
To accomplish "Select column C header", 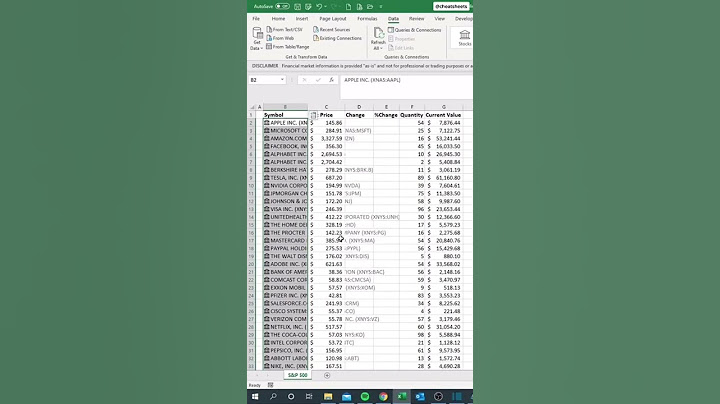I will 326,107.
